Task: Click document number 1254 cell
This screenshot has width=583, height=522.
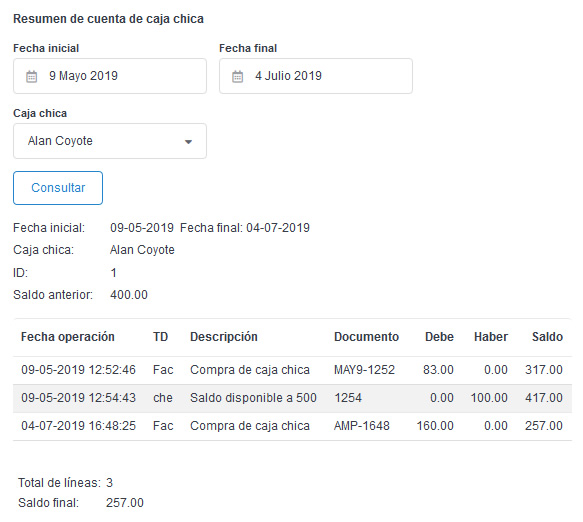Action: pyautogui.click(x=348, y=398)
